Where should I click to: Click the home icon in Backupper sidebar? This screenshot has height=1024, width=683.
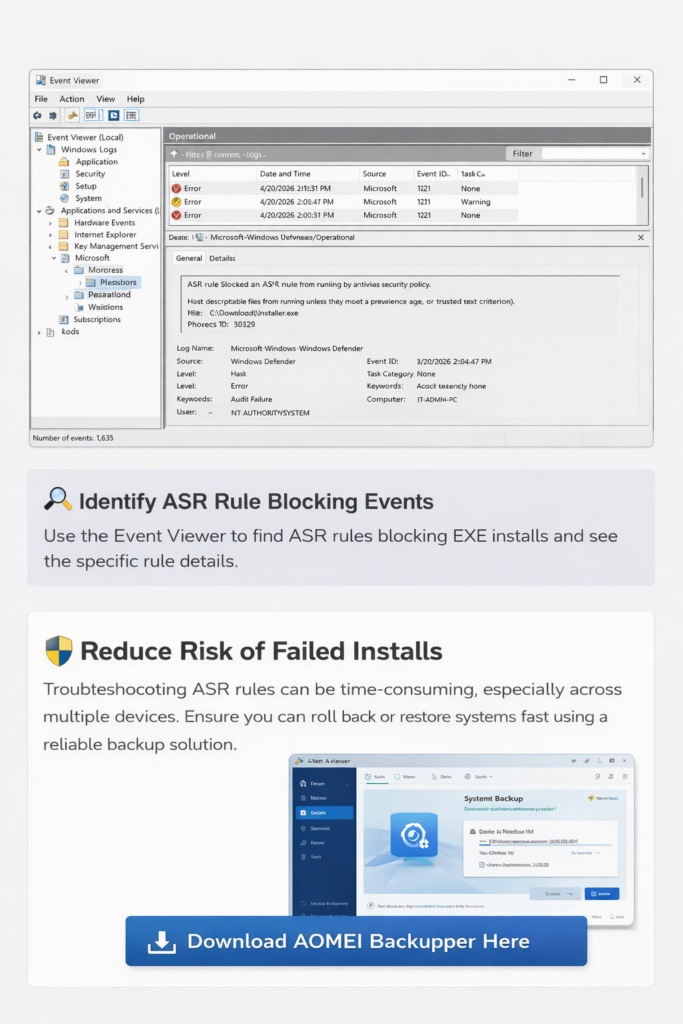tap(303, 783)
